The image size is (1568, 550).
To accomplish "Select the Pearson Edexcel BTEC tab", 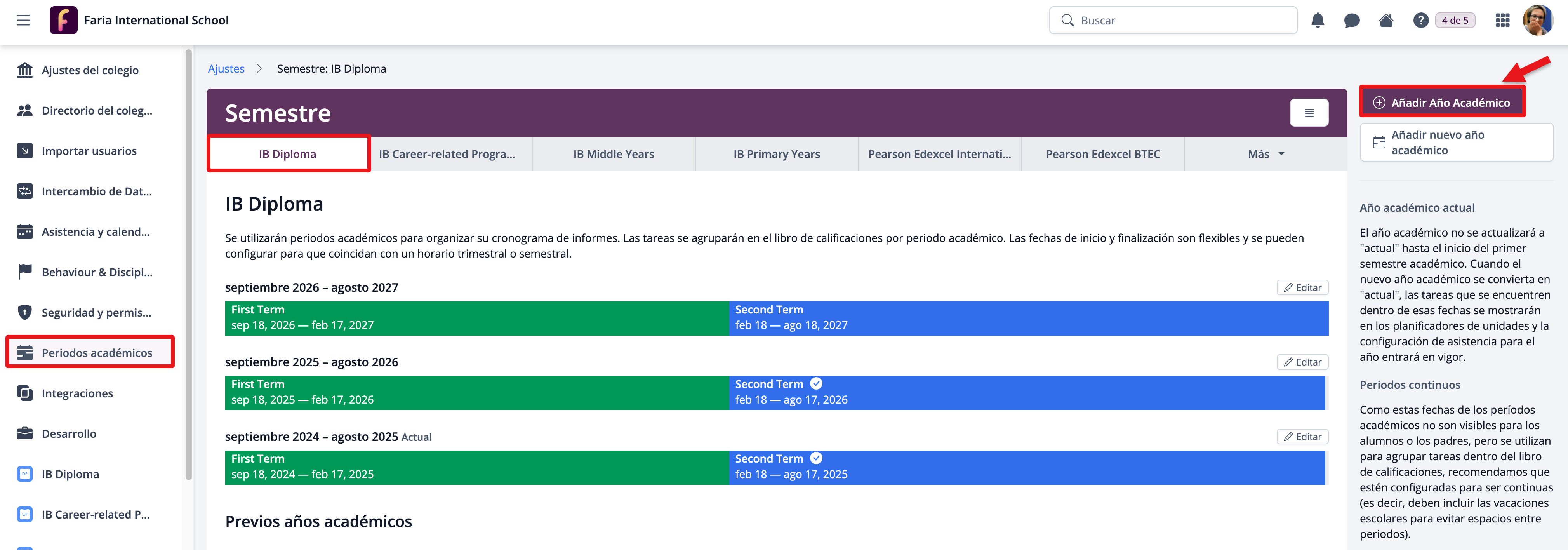I will click(x=1102, y=154).
